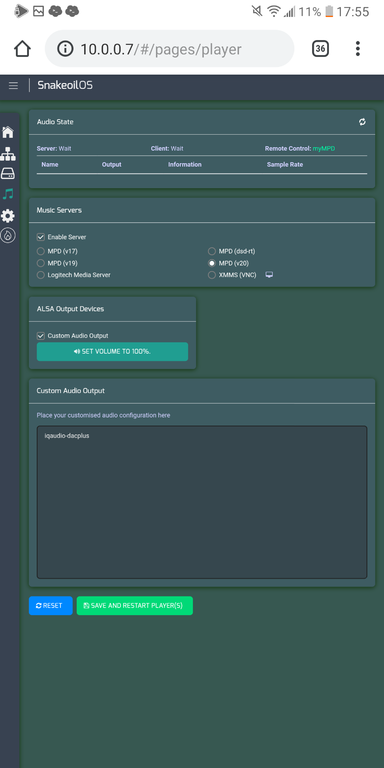Screen dimensions: 384x768
Task: Toggle the Enable Server checkbox
Action: pos(41,237)
